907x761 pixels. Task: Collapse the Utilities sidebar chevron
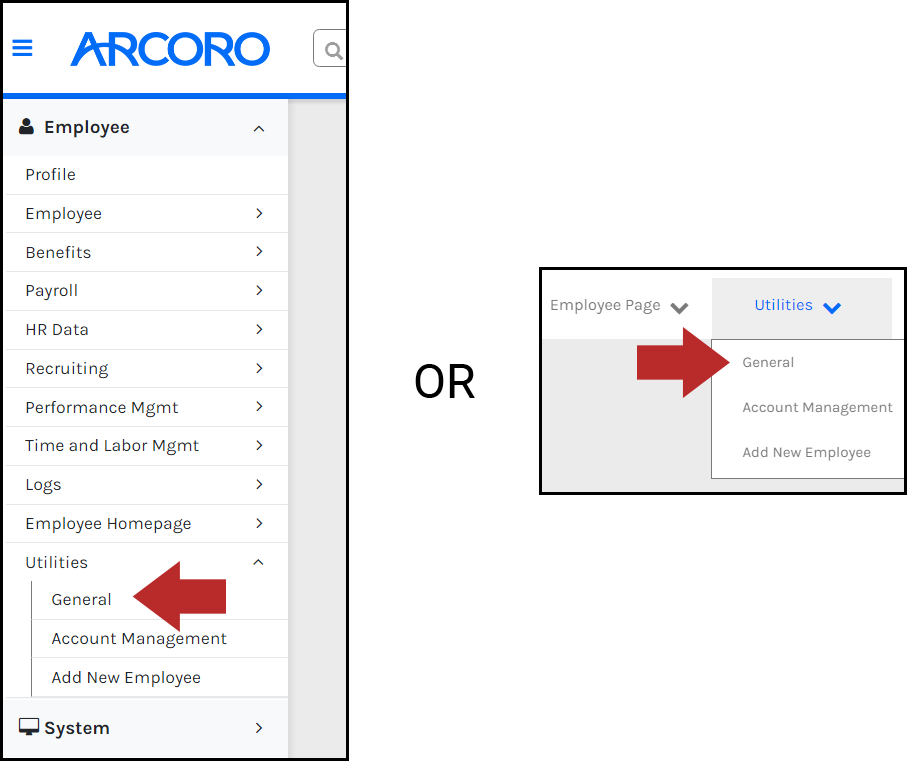[259, 562]
